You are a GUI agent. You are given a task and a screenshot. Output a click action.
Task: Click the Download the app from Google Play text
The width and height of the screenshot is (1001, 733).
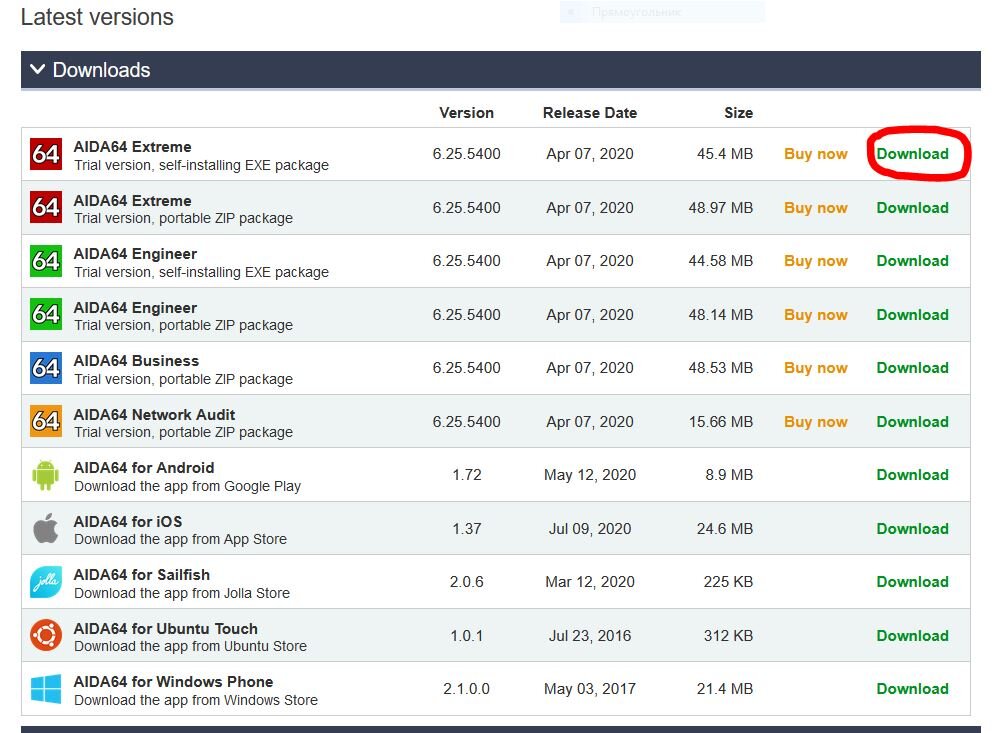click(187, 486)
